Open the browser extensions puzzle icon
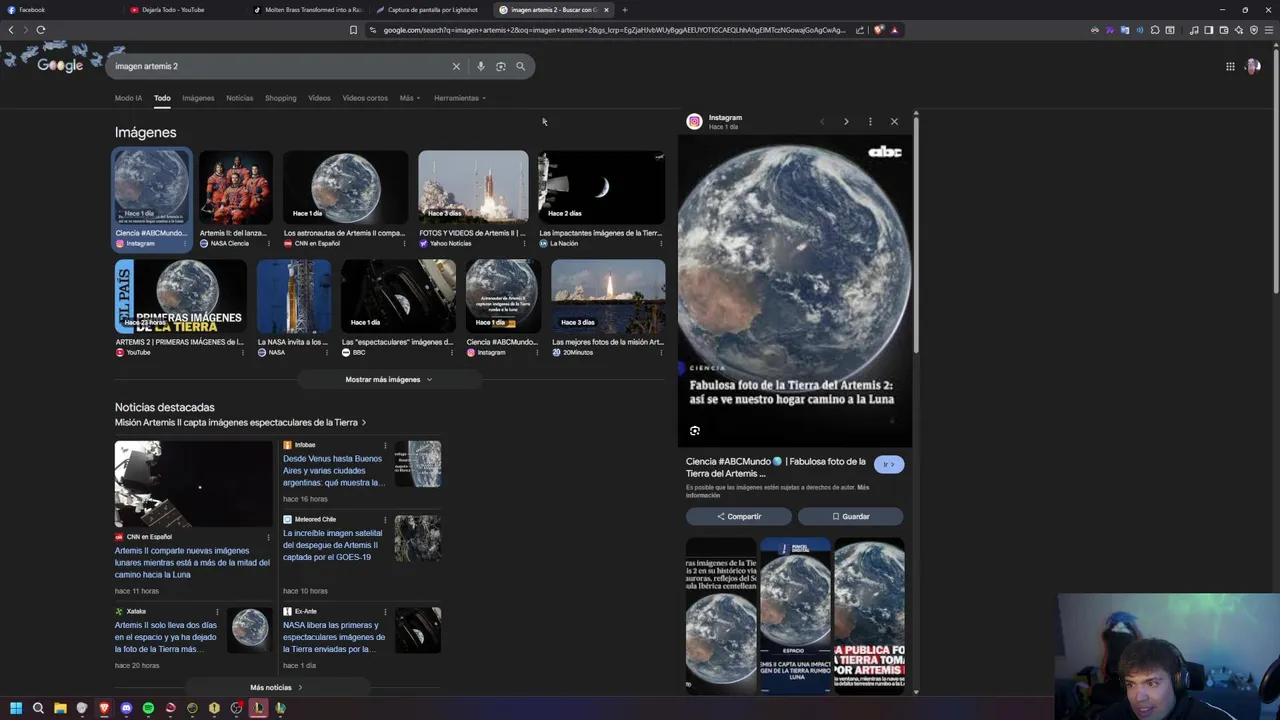Screen dimensions: 1280x720 (1155, 30)
